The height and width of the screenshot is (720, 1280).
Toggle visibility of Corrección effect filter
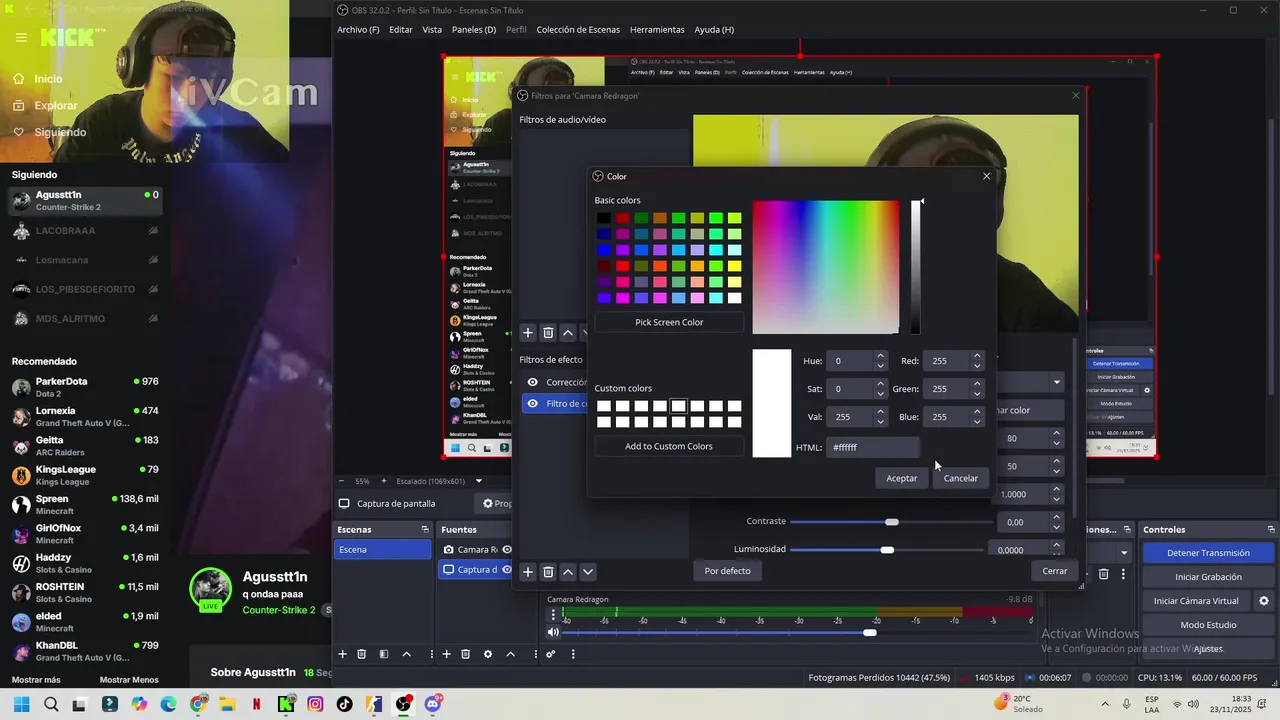532,382
